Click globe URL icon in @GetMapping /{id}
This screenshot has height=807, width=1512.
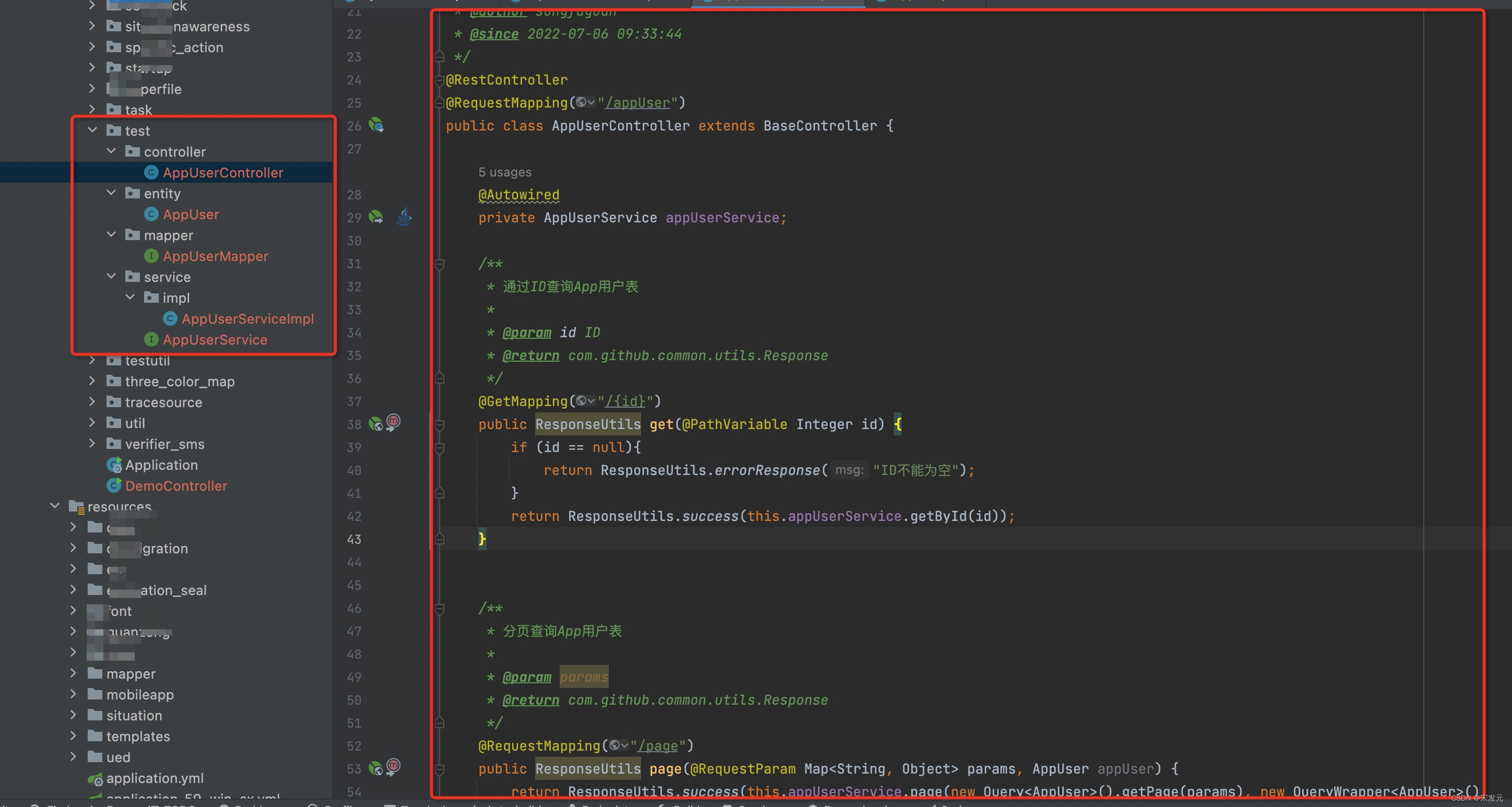(585, 400)
